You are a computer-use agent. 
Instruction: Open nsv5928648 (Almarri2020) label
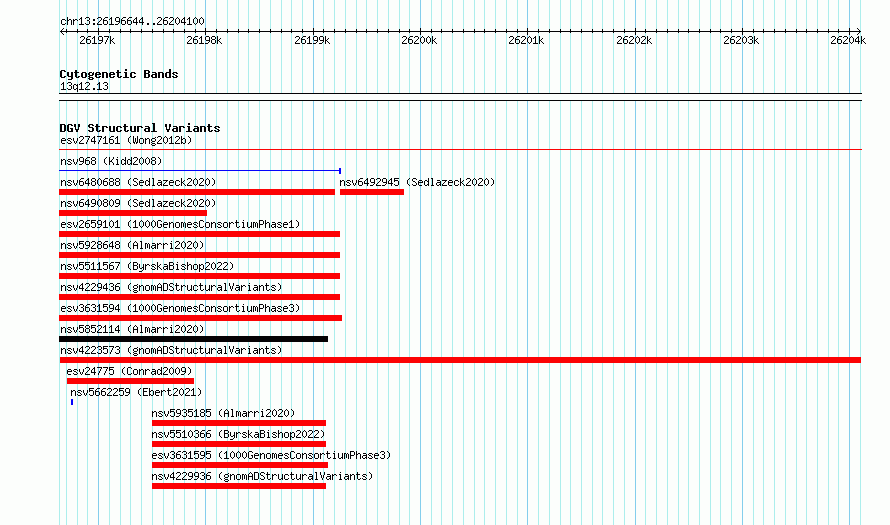click(x=132, y=245)
